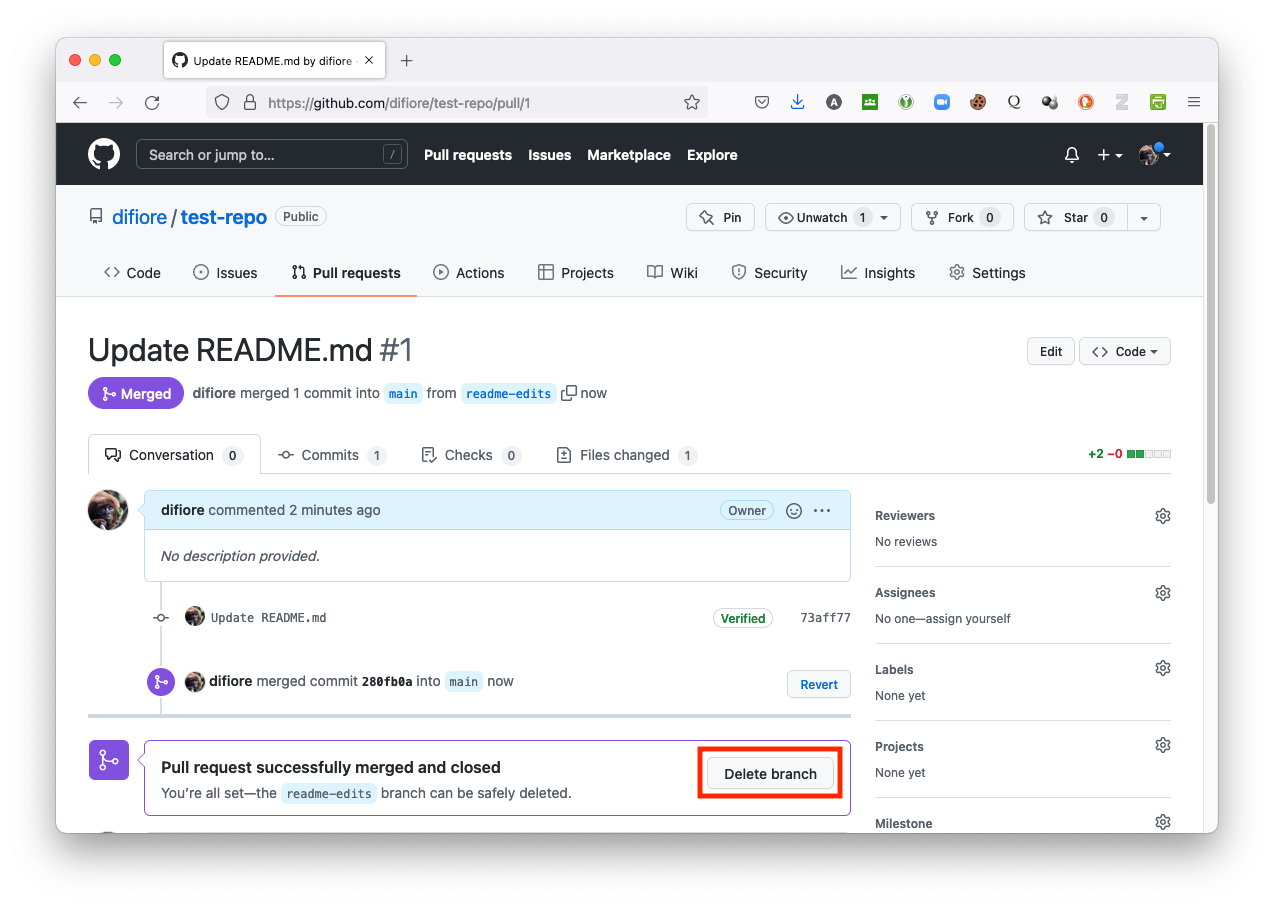Pin the test-repo repository

pyautogui.click(x=720, y=217)
